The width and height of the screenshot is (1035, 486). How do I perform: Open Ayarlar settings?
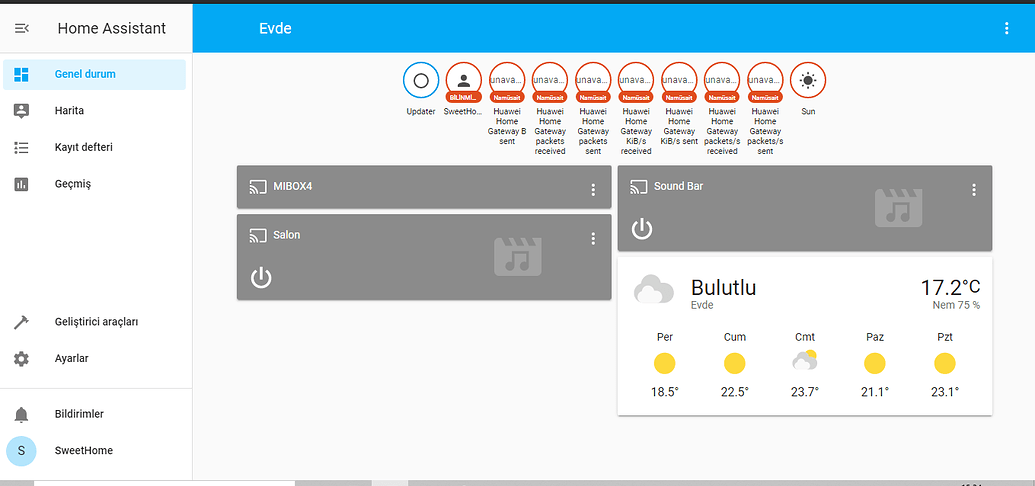pos(94,359)
